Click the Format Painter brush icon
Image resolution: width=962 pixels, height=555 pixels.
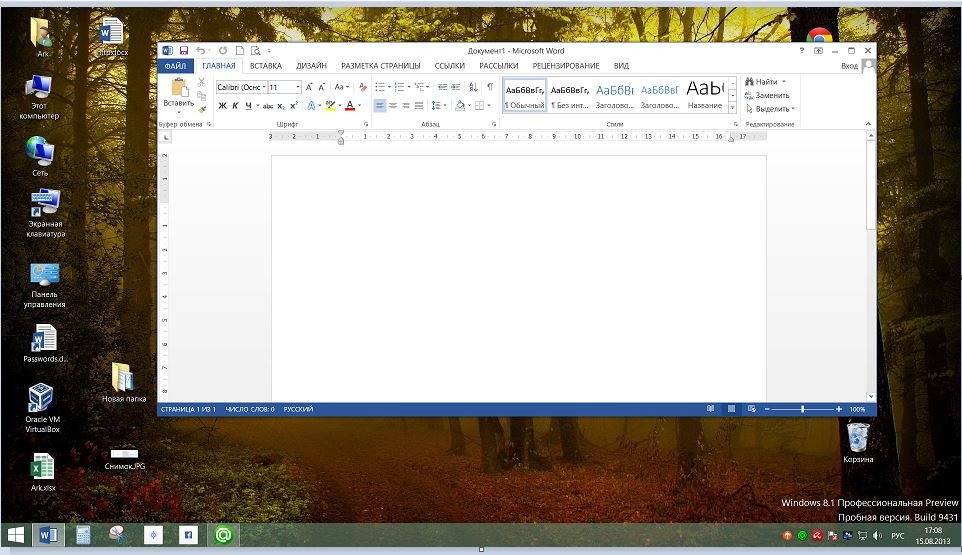pyautogui.click(x=201, y=109)
